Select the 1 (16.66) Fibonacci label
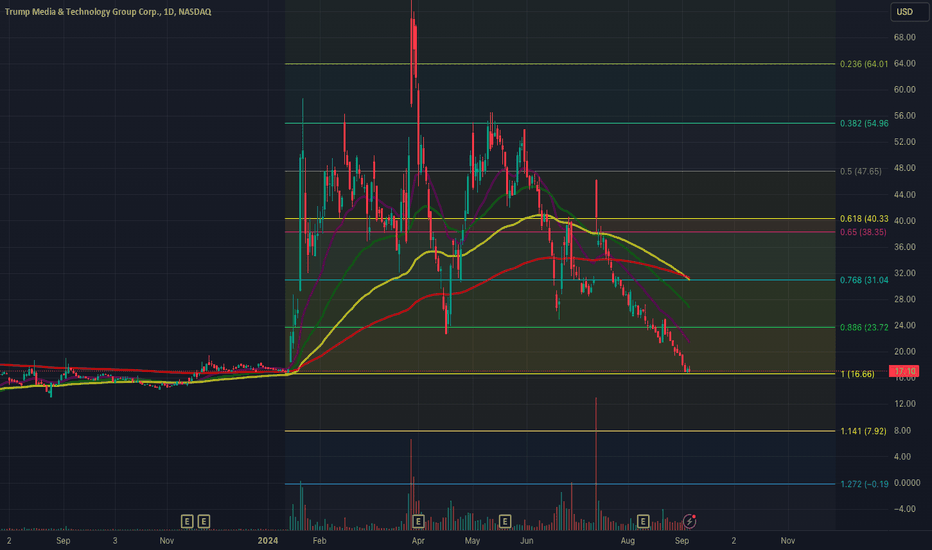The image size is (932, 550). [x=857, y=374]
